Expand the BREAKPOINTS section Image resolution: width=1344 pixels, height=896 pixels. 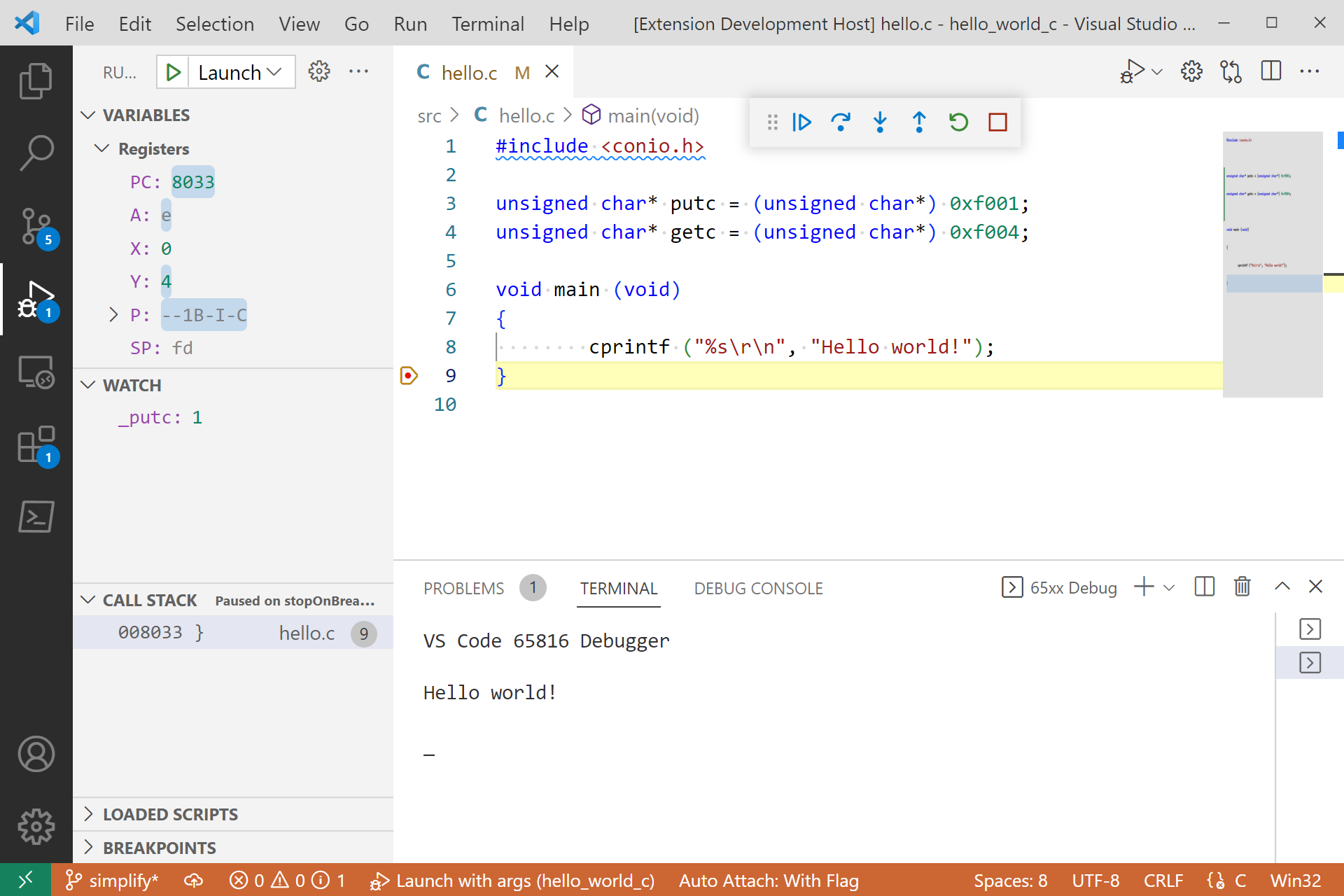(160, 848)
